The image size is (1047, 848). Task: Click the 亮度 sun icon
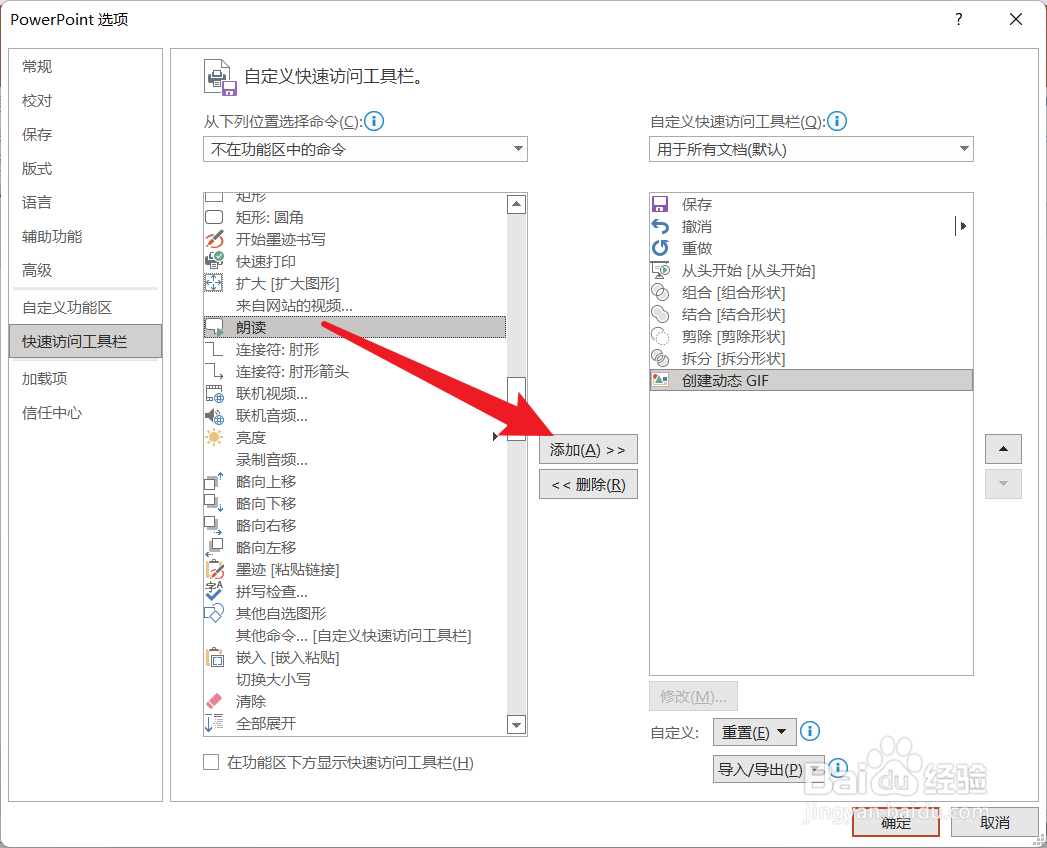point(214,437)
